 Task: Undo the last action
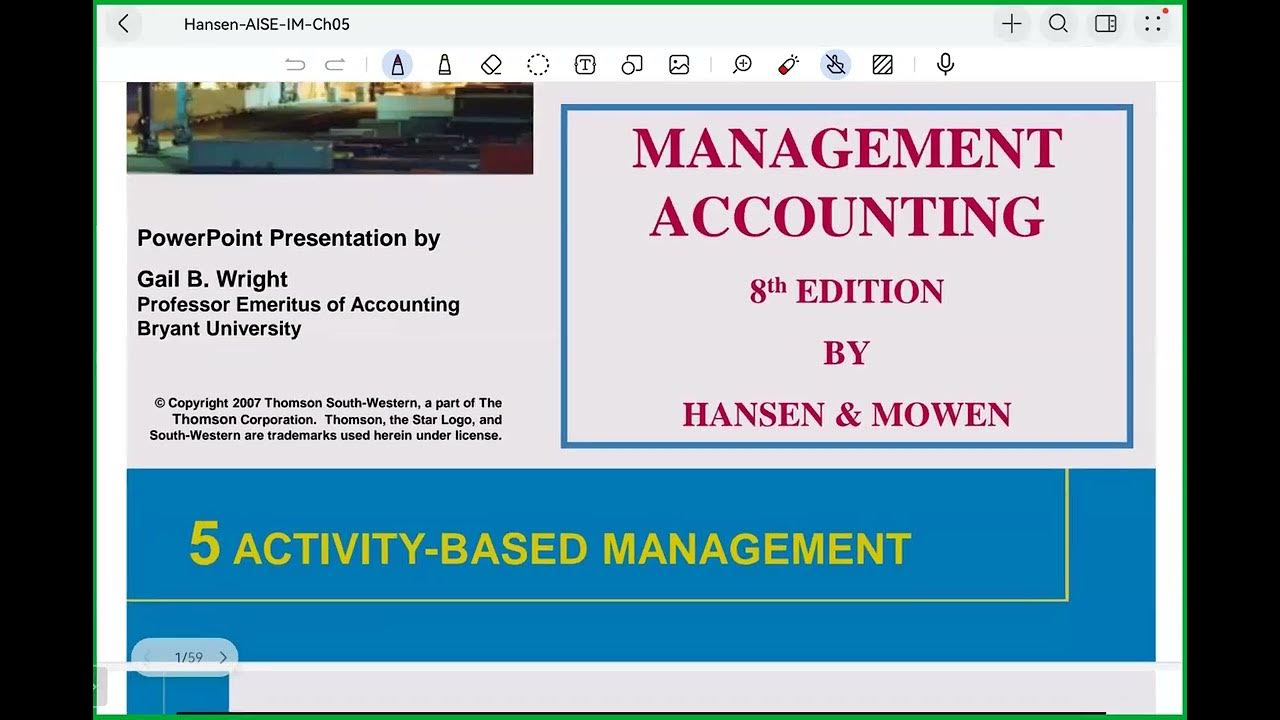(295, 65)
